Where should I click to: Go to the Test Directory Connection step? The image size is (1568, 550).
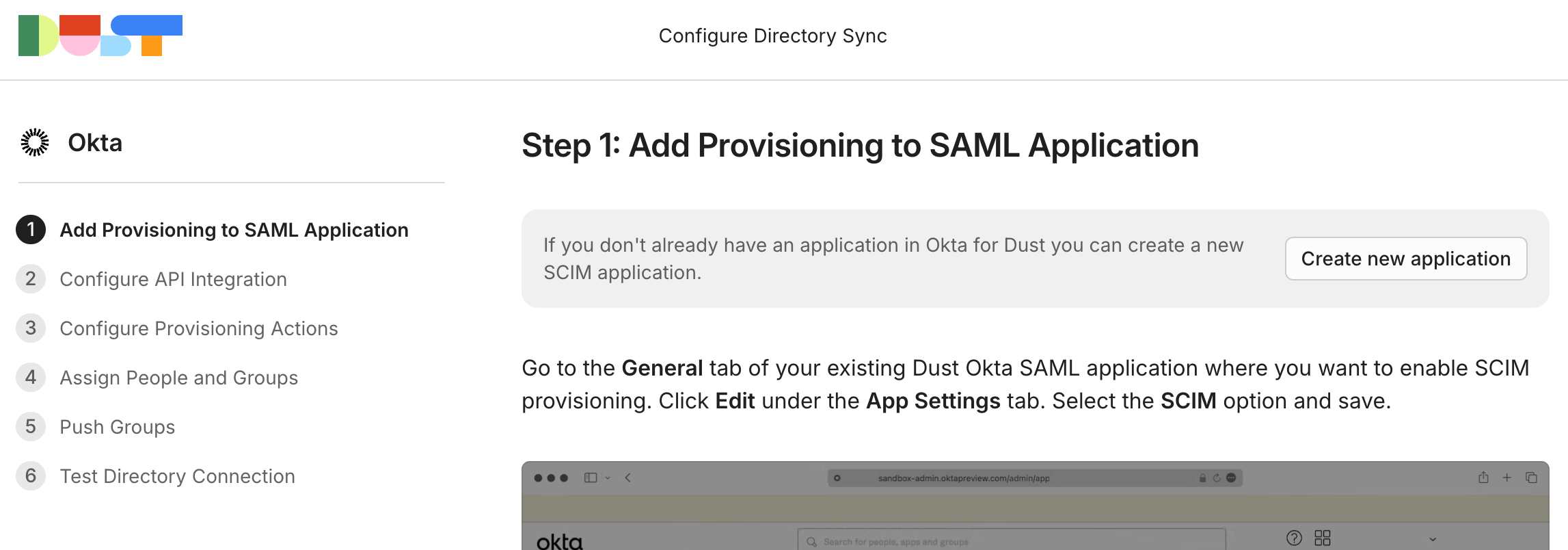178,476
